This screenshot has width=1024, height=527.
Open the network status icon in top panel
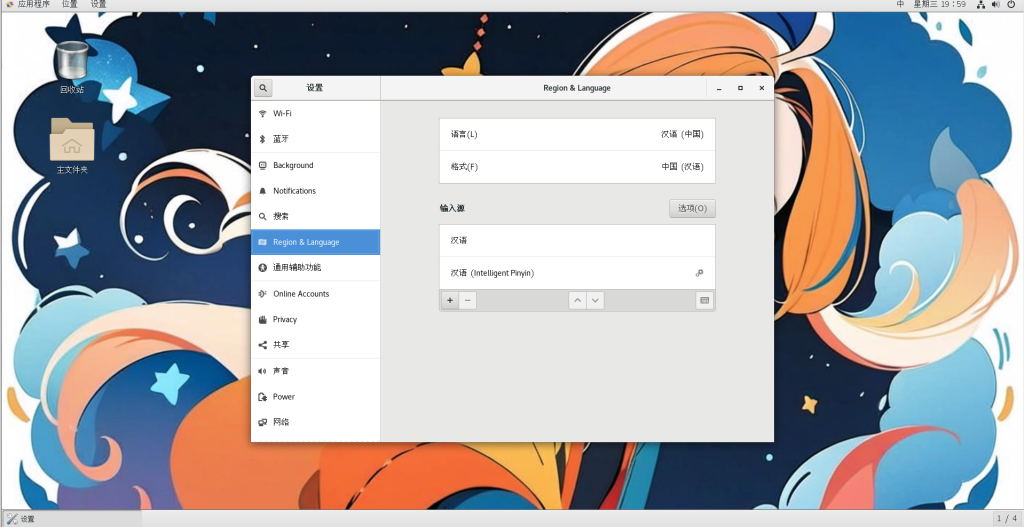click(981, 5)
